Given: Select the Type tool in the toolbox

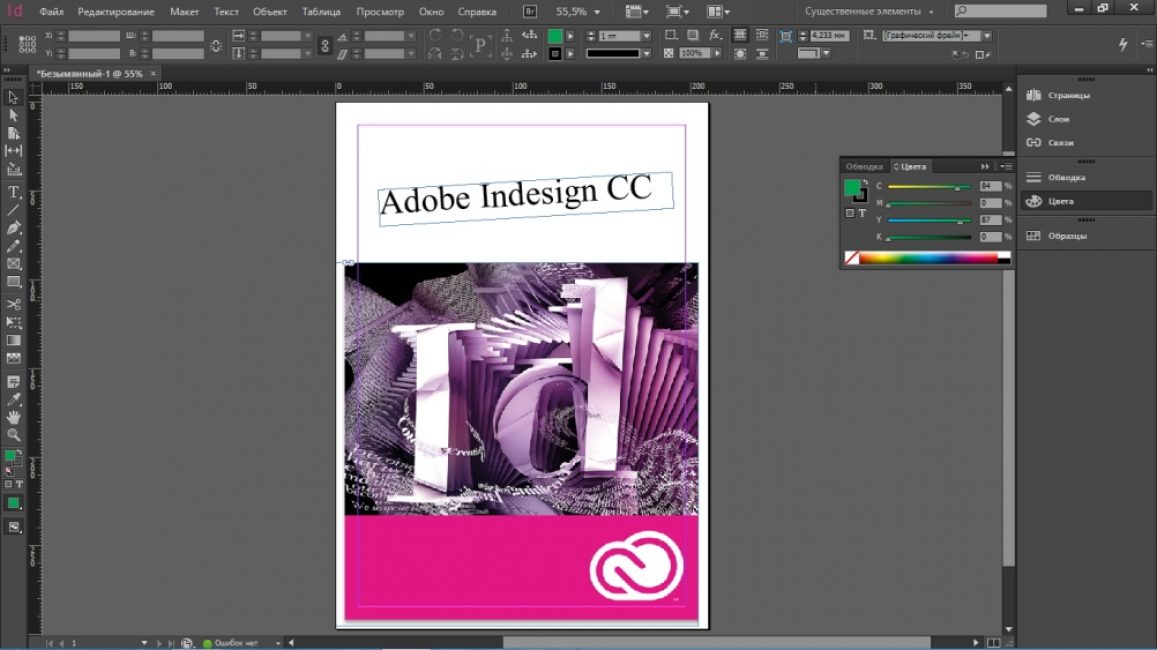Looking at the screenshot, I should [x=14, y=192].
